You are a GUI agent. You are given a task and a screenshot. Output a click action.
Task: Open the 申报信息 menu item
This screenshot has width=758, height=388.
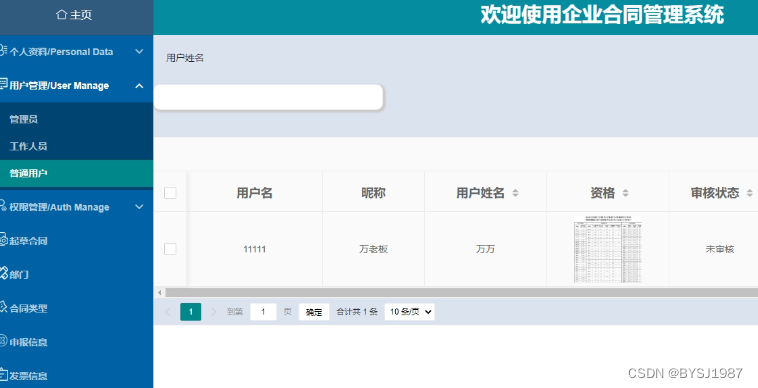click(76, 342)
